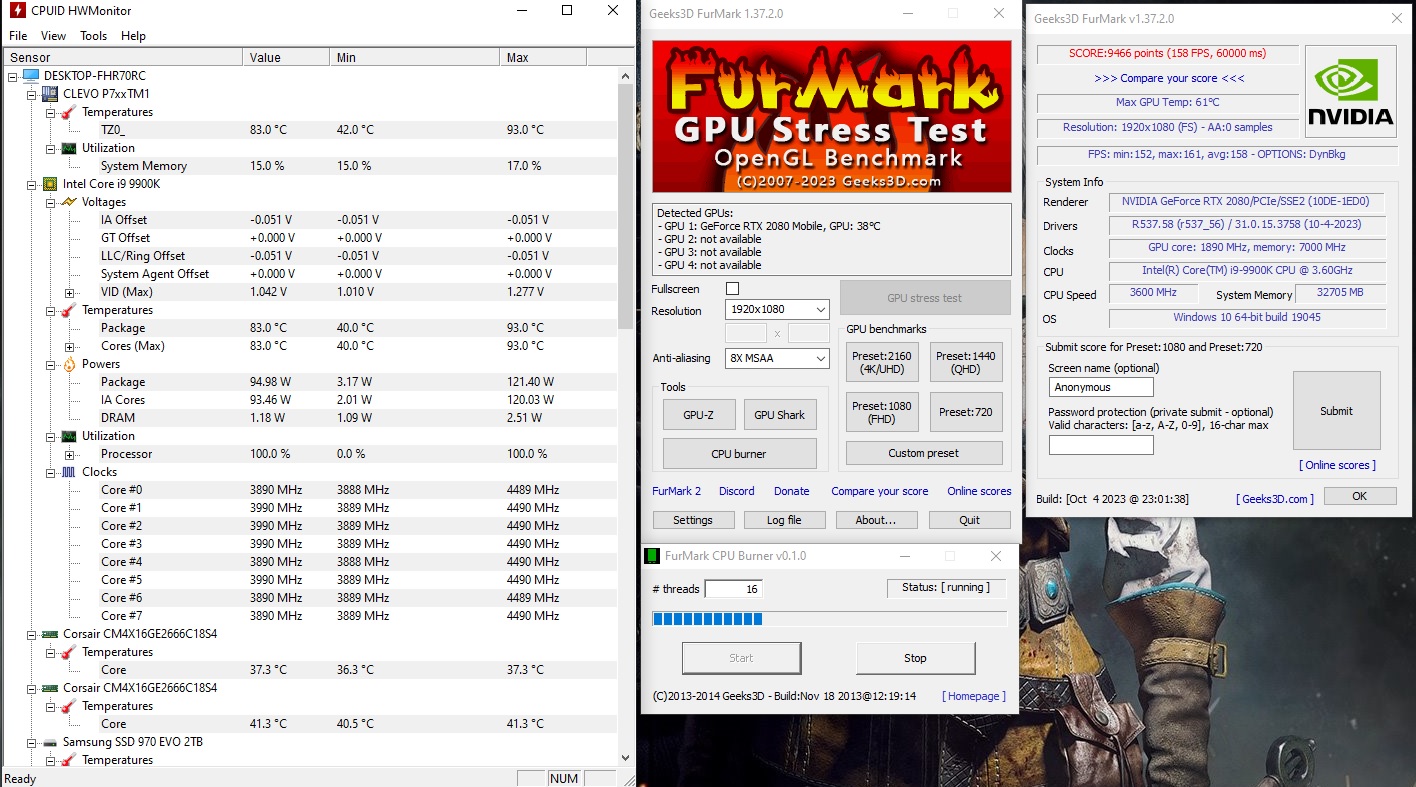This screenshot has width=1416, height=787.
Task: Run the Preset:1440 (QHD) benchmark
Action: pos(966,362)
